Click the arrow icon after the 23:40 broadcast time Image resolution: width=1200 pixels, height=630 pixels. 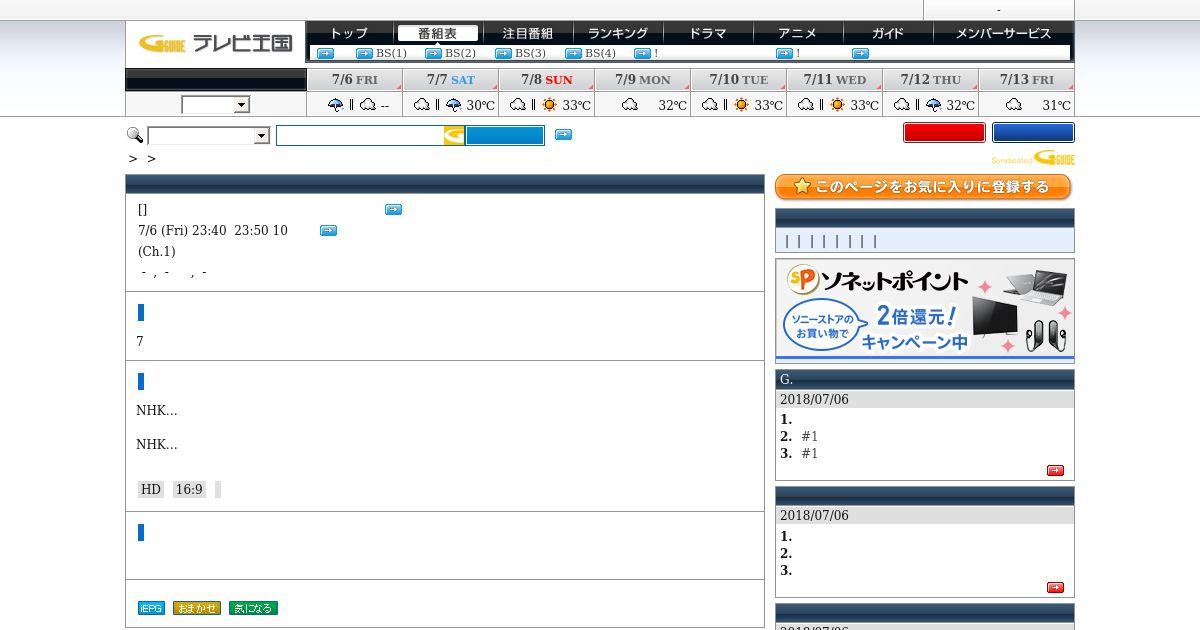[328, 230]
